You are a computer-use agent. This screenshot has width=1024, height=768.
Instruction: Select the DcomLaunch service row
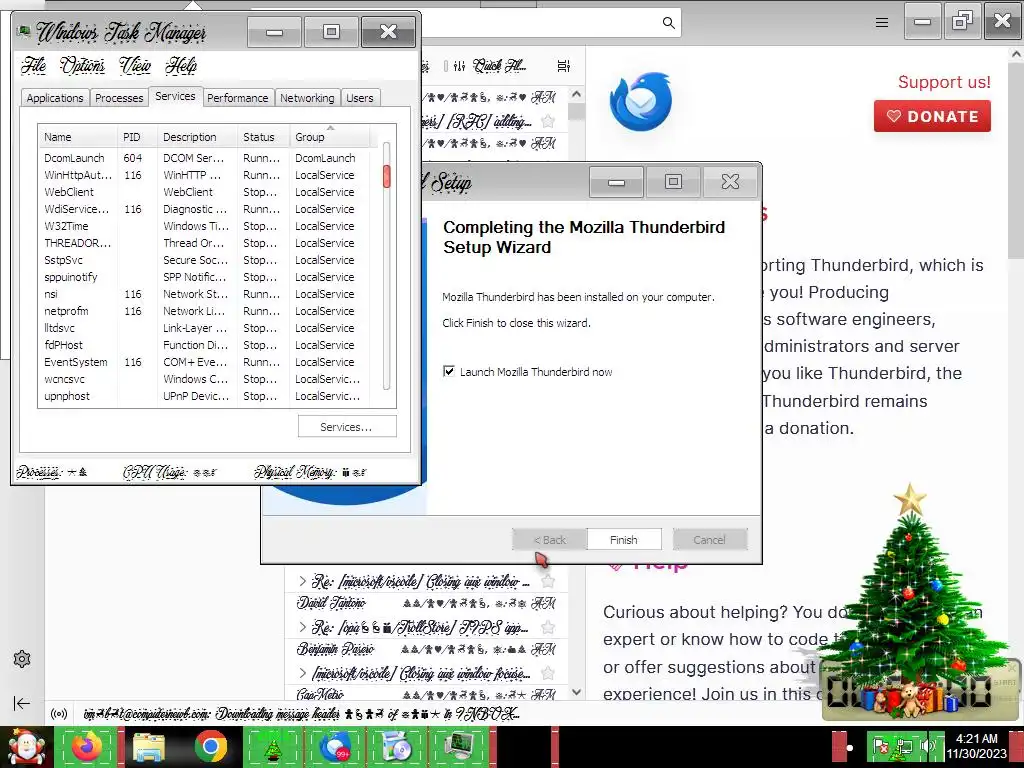tap(204, 158)
